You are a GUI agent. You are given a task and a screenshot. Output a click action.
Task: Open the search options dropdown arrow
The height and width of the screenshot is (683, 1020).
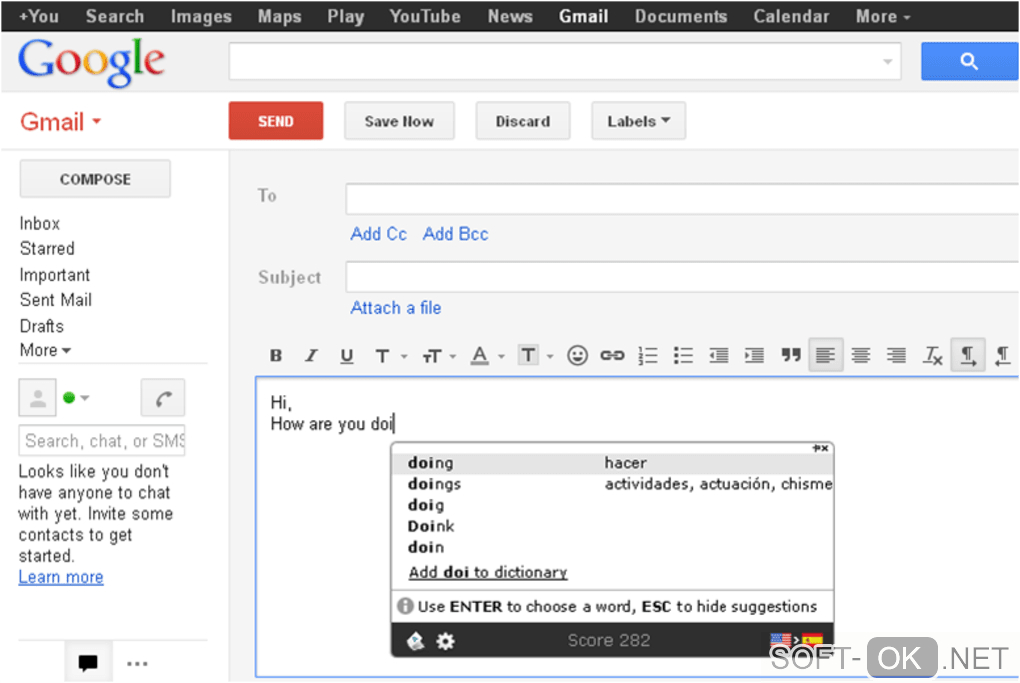[x=887, y=62]
